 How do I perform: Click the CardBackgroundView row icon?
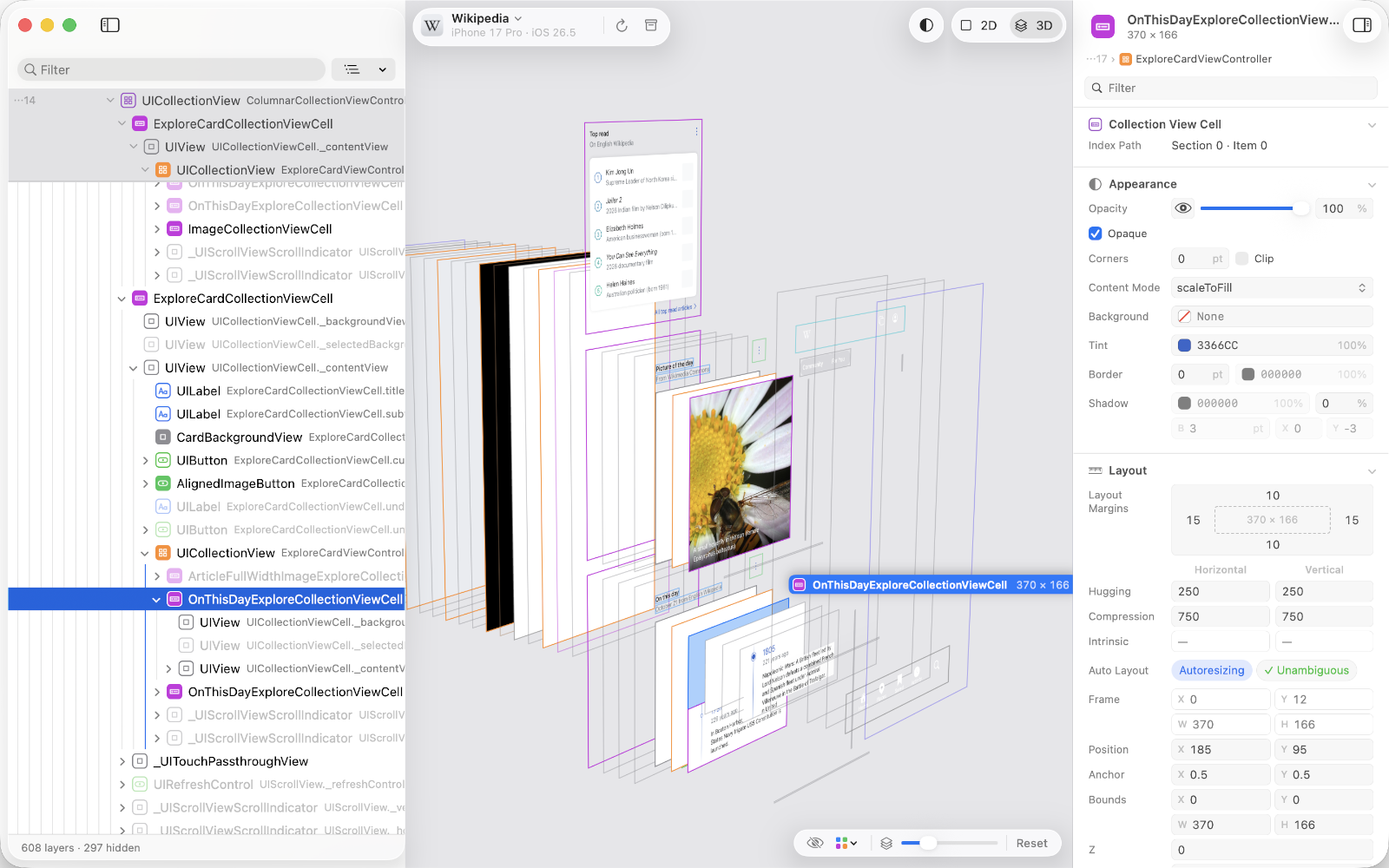click(162, 437)
